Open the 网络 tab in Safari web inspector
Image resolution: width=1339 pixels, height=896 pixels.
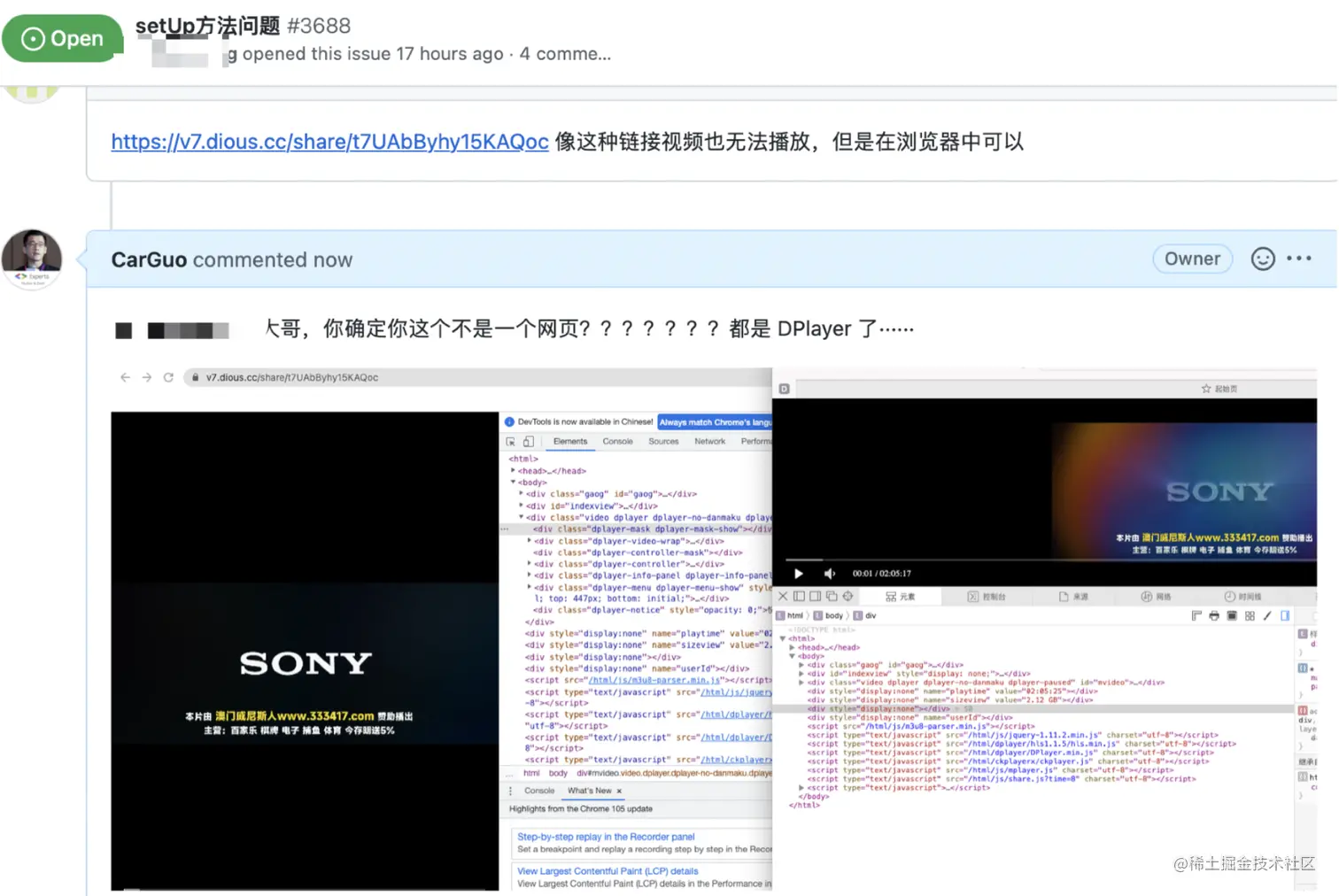[1156, 597]
